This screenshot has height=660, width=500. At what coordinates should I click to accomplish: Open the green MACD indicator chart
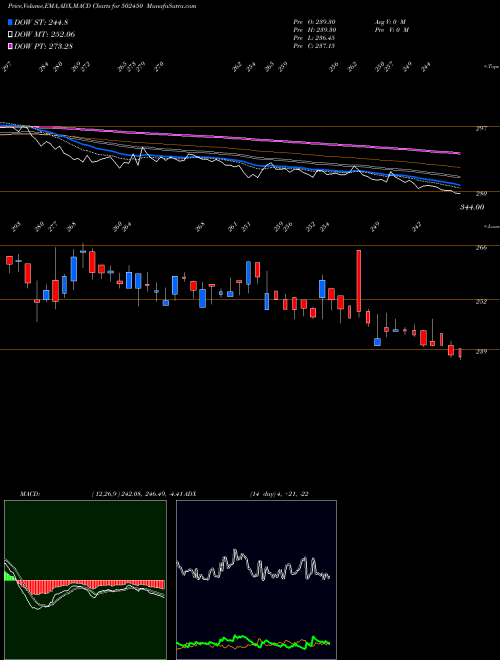pyautogui.click(x=85, y=580)
